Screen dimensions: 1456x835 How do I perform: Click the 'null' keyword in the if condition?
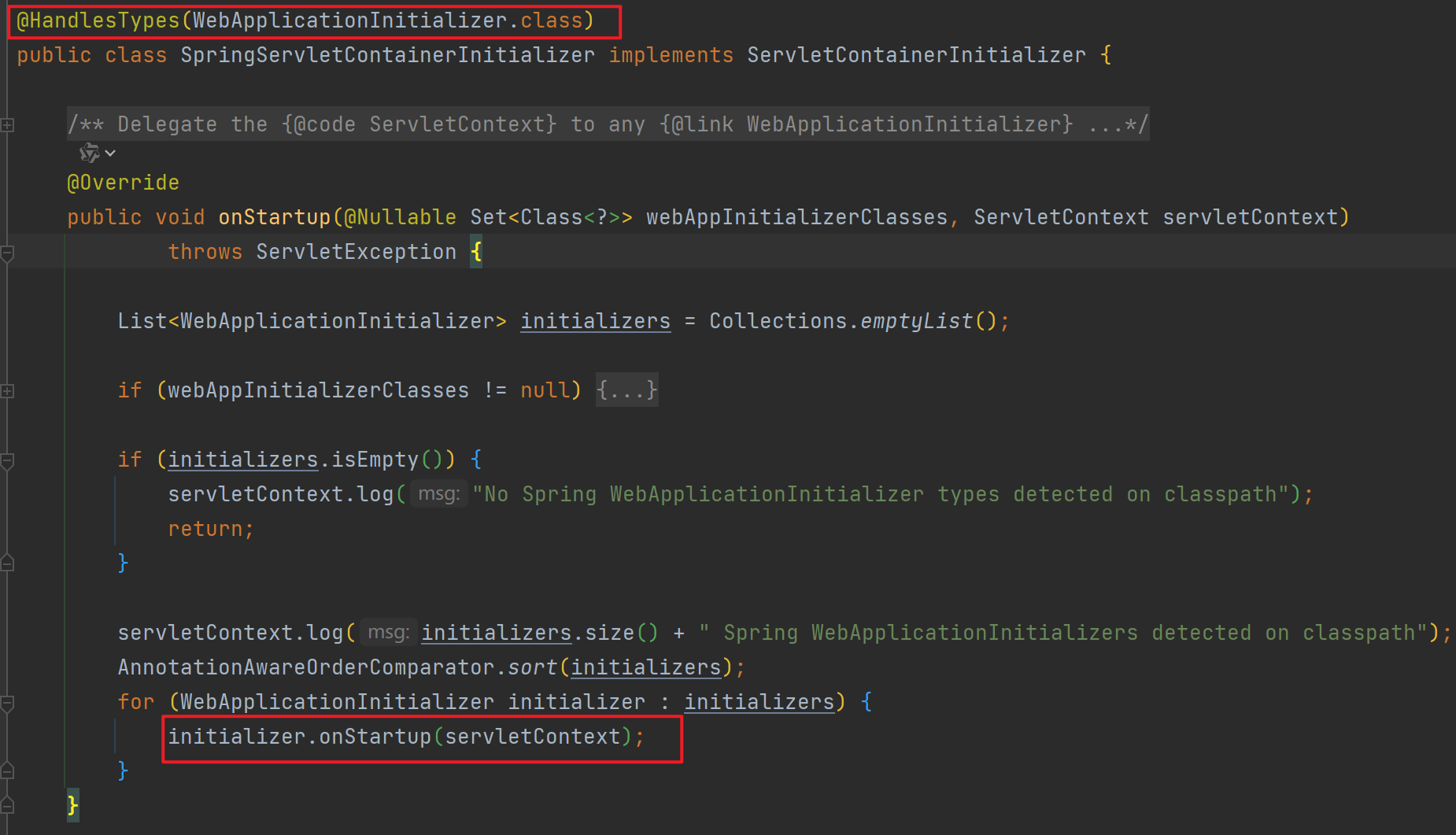pos(545,390)
